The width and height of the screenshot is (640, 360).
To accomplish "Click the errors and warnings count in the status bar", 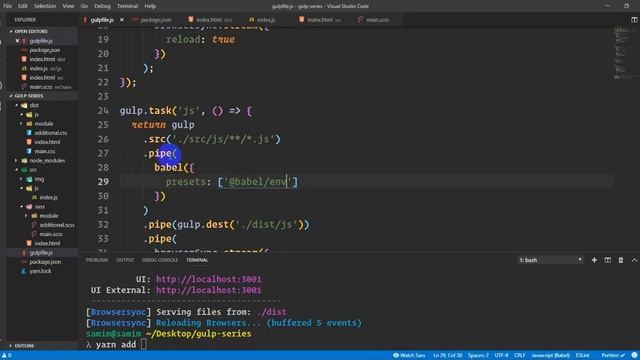I will (x=7, y=356).
